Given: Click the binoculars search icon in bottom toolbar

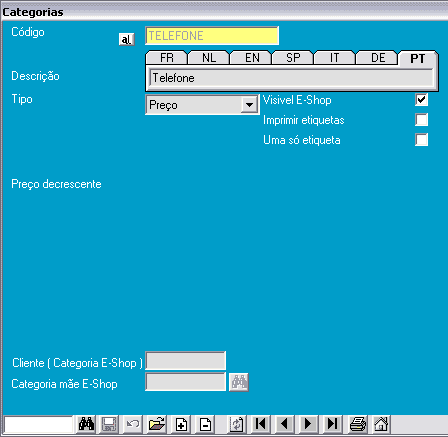Looking at the screenshot, I should 86,424.
